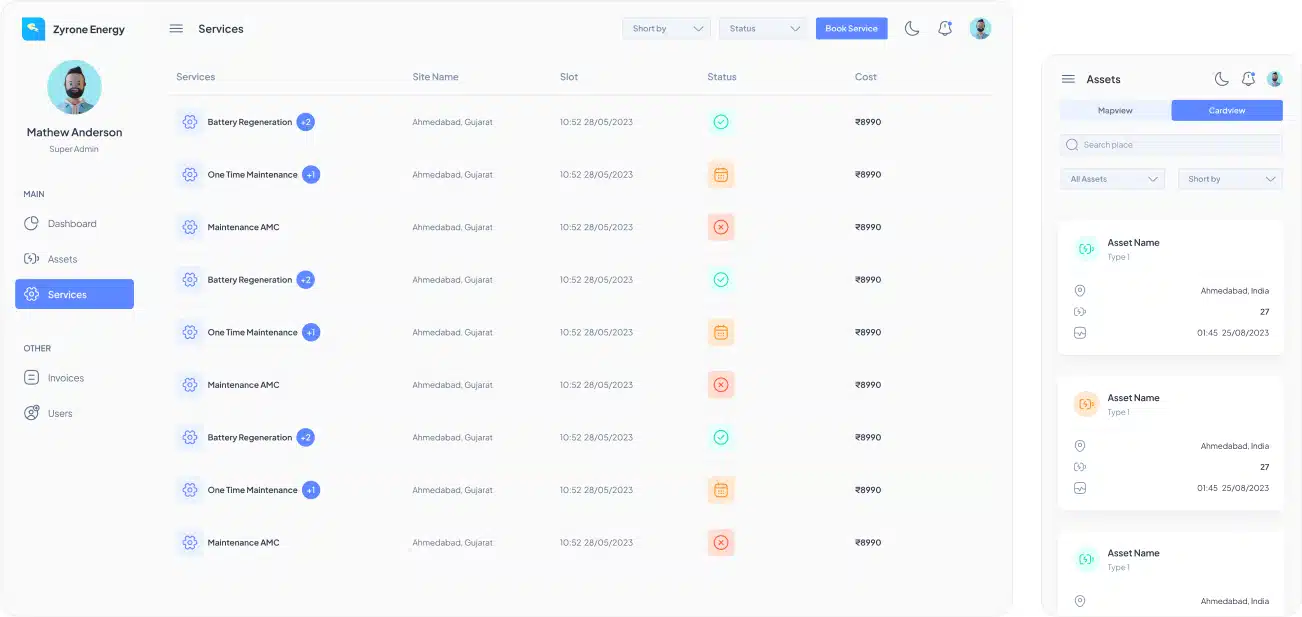Viewport: 1302px width, 617px height.
Task: Open the Status filter dropdown
Action: point(763,29)
